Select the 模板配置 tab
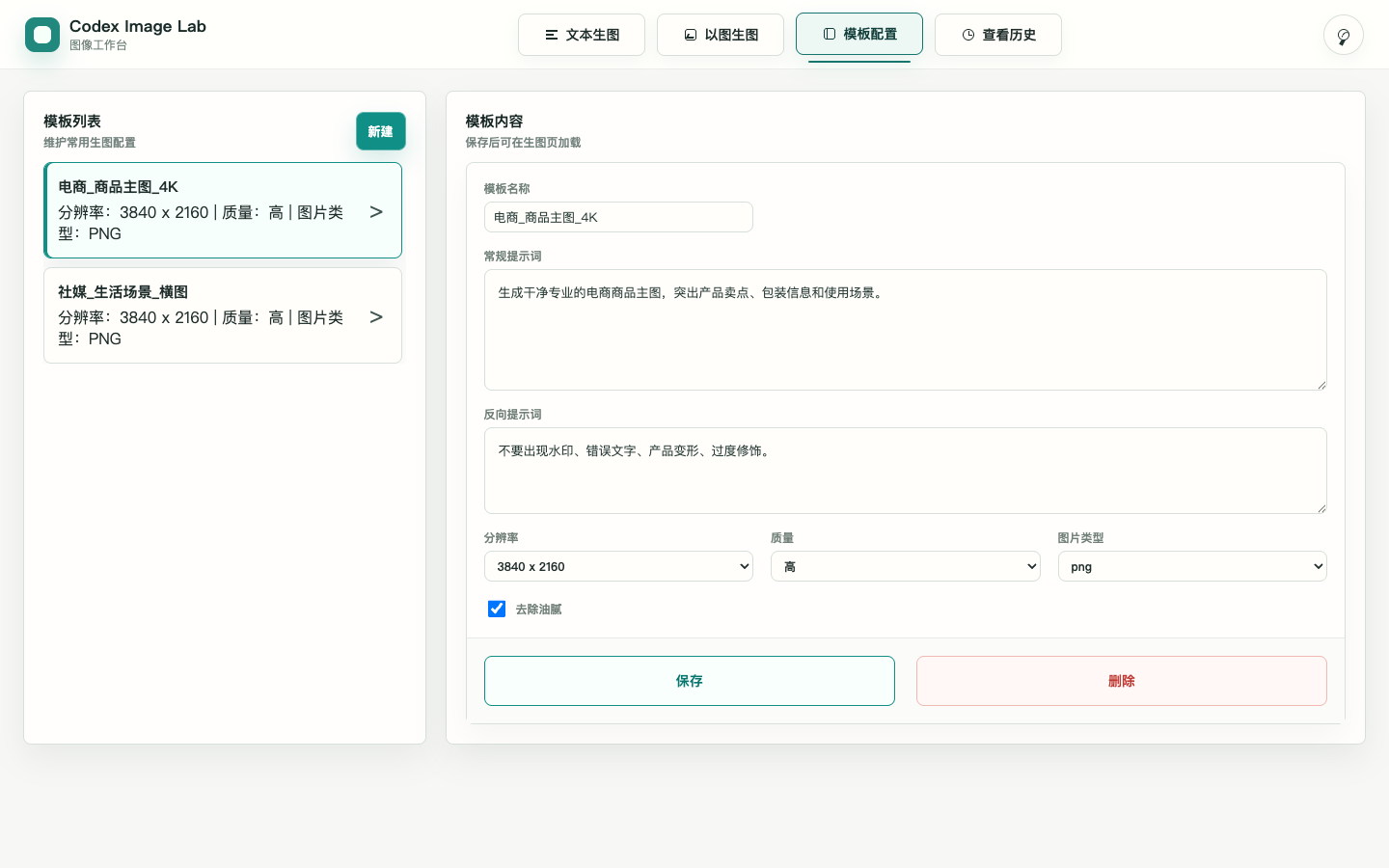This screenshot has height=868, width=1389. click(859, 34)
